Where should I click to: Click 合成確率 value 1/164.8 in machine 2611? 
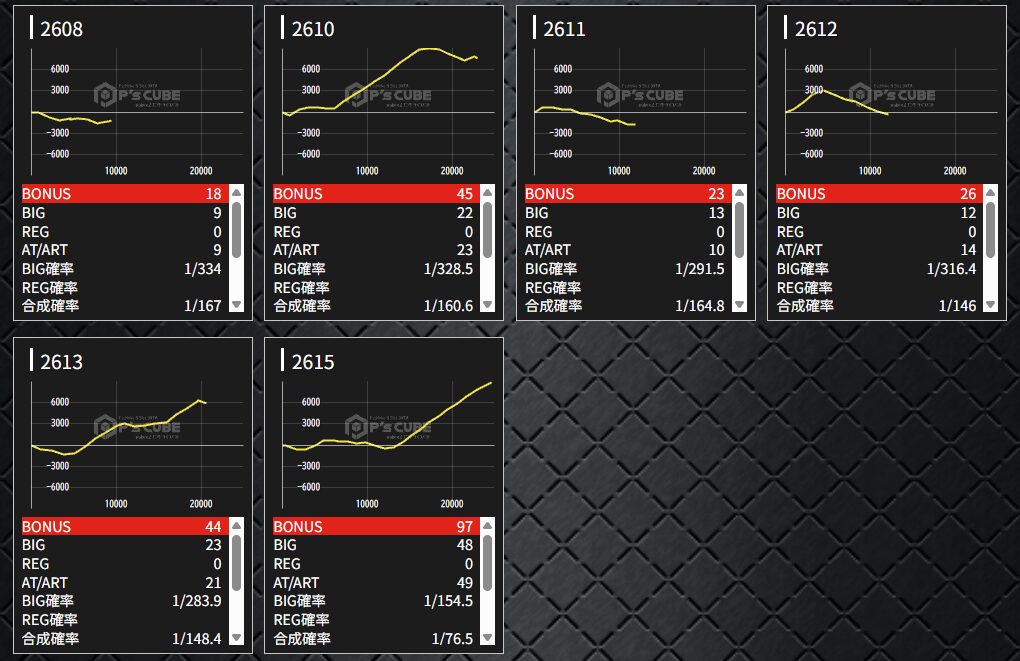700,306
